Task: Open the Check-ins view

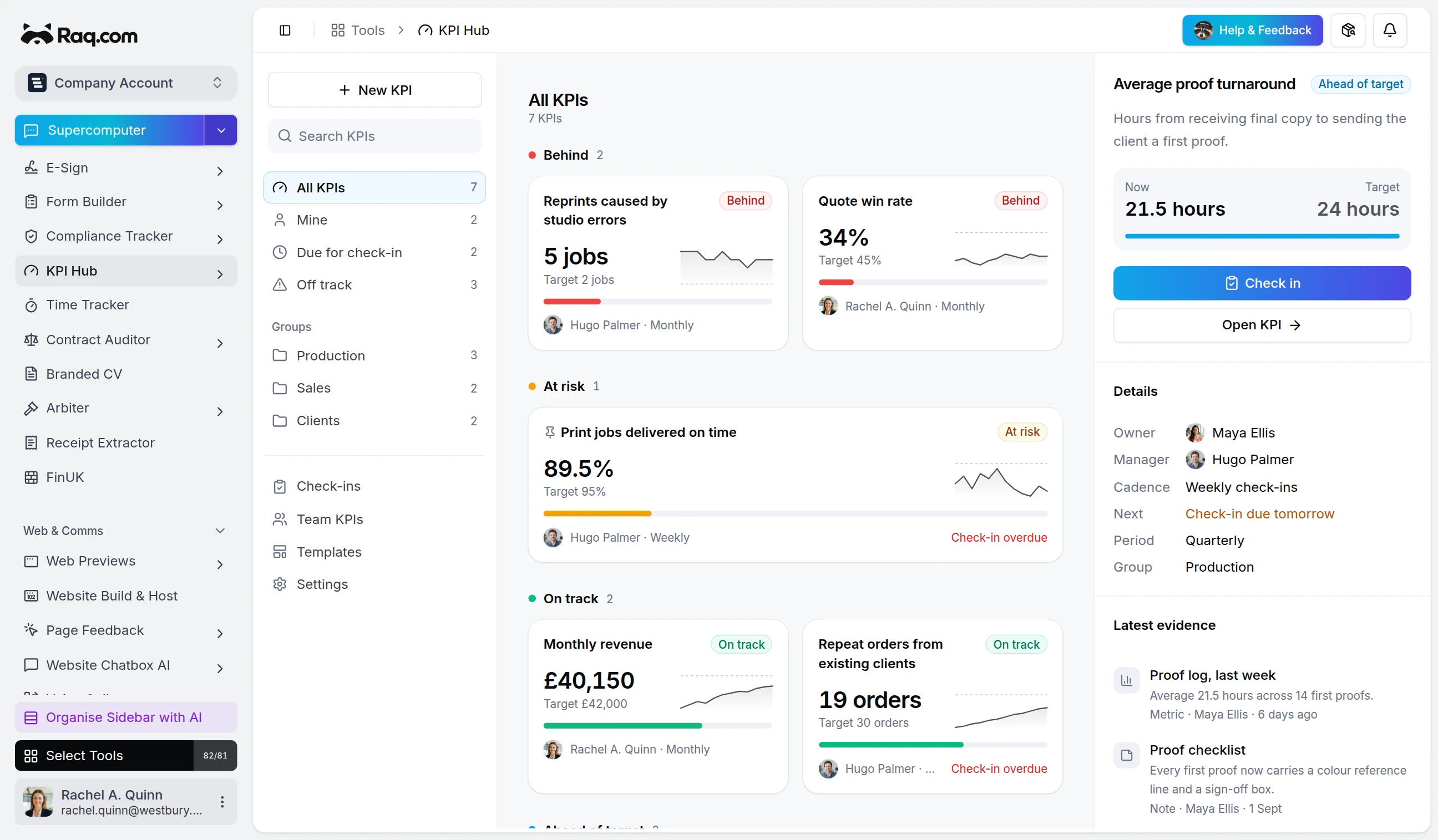Action: tap(374, 486)
